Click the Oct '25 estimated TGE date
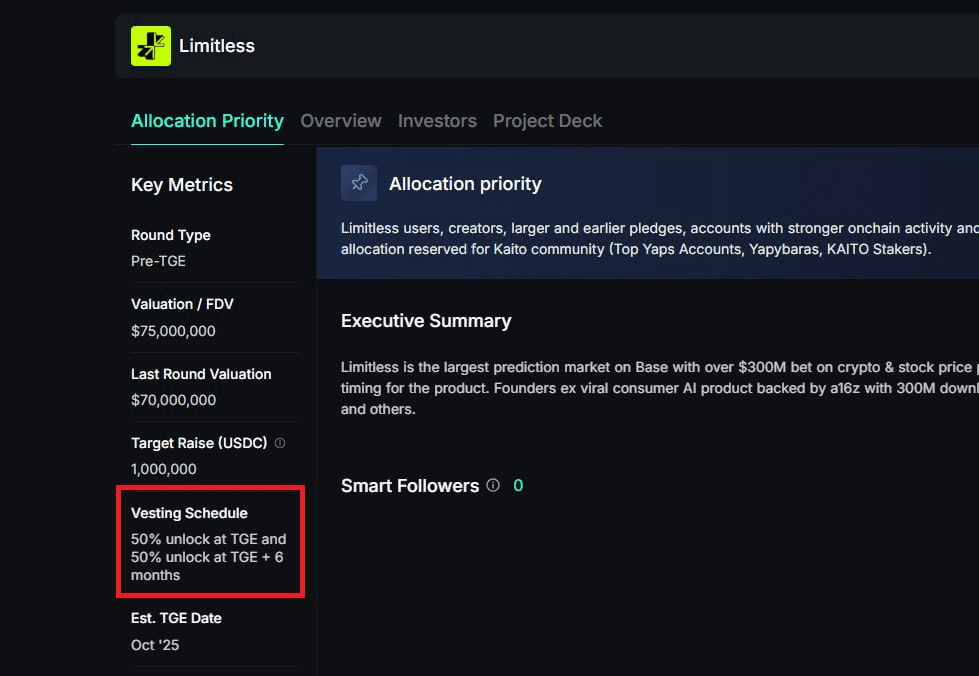 click(155, 645)
